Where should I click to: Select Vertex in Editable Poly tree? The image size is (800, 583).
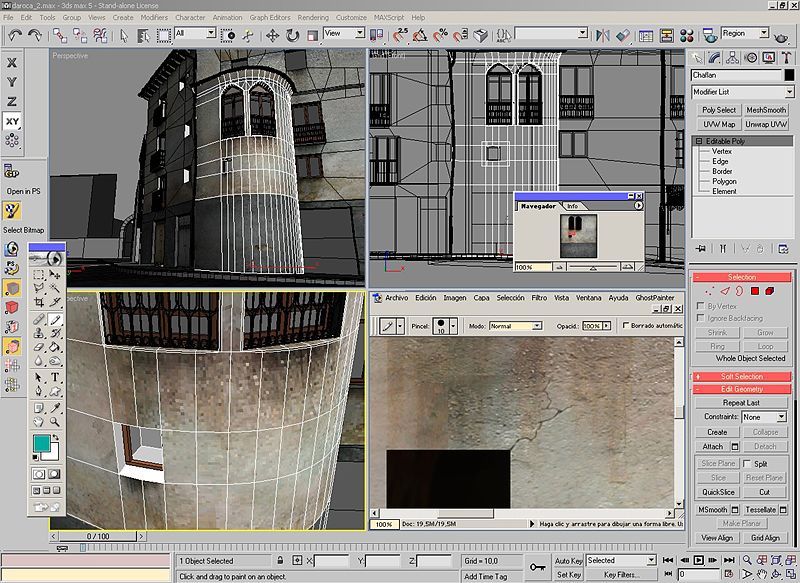[x=721, y=151]
